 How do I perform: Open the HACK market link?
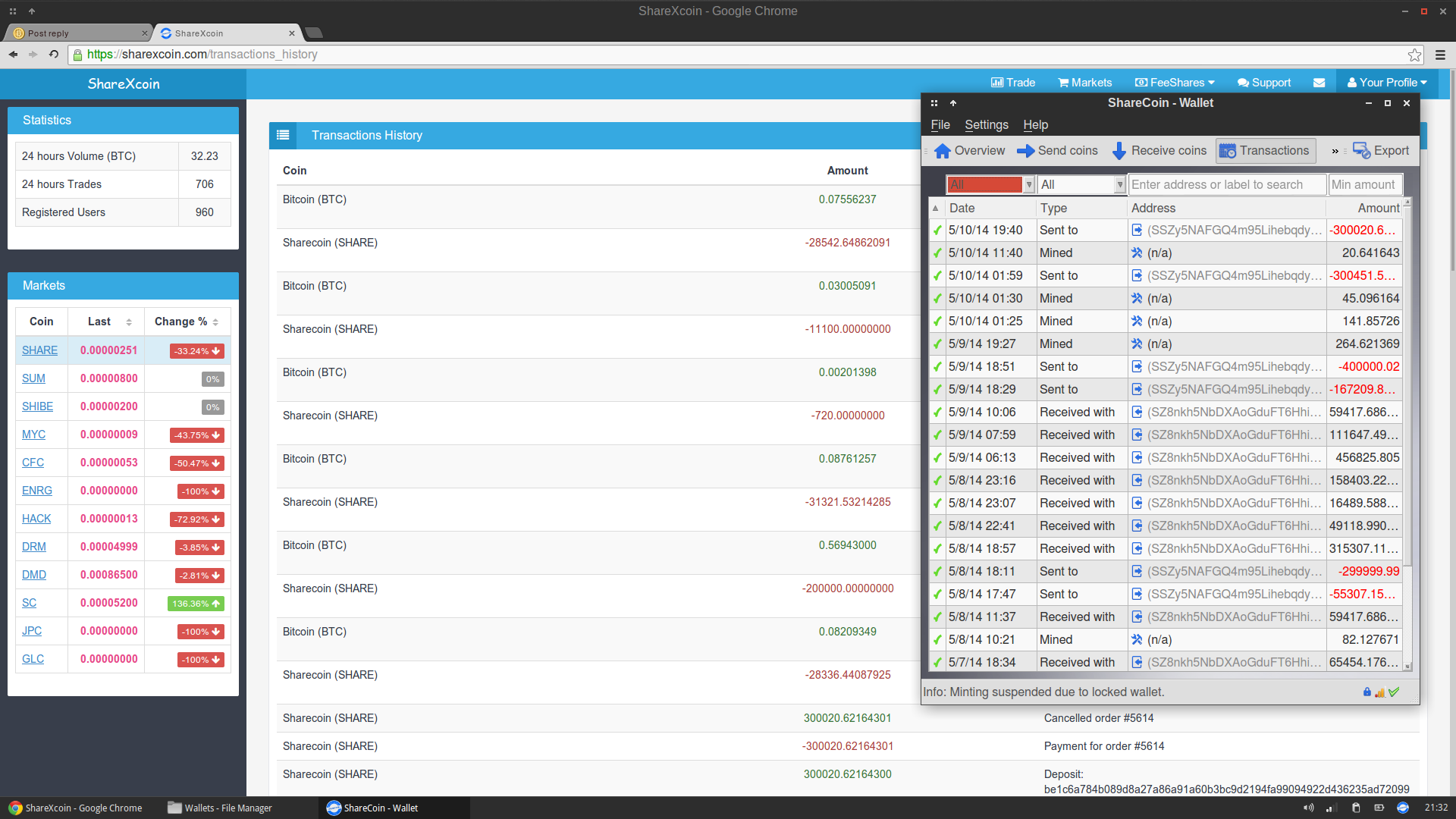click(36, 519)
